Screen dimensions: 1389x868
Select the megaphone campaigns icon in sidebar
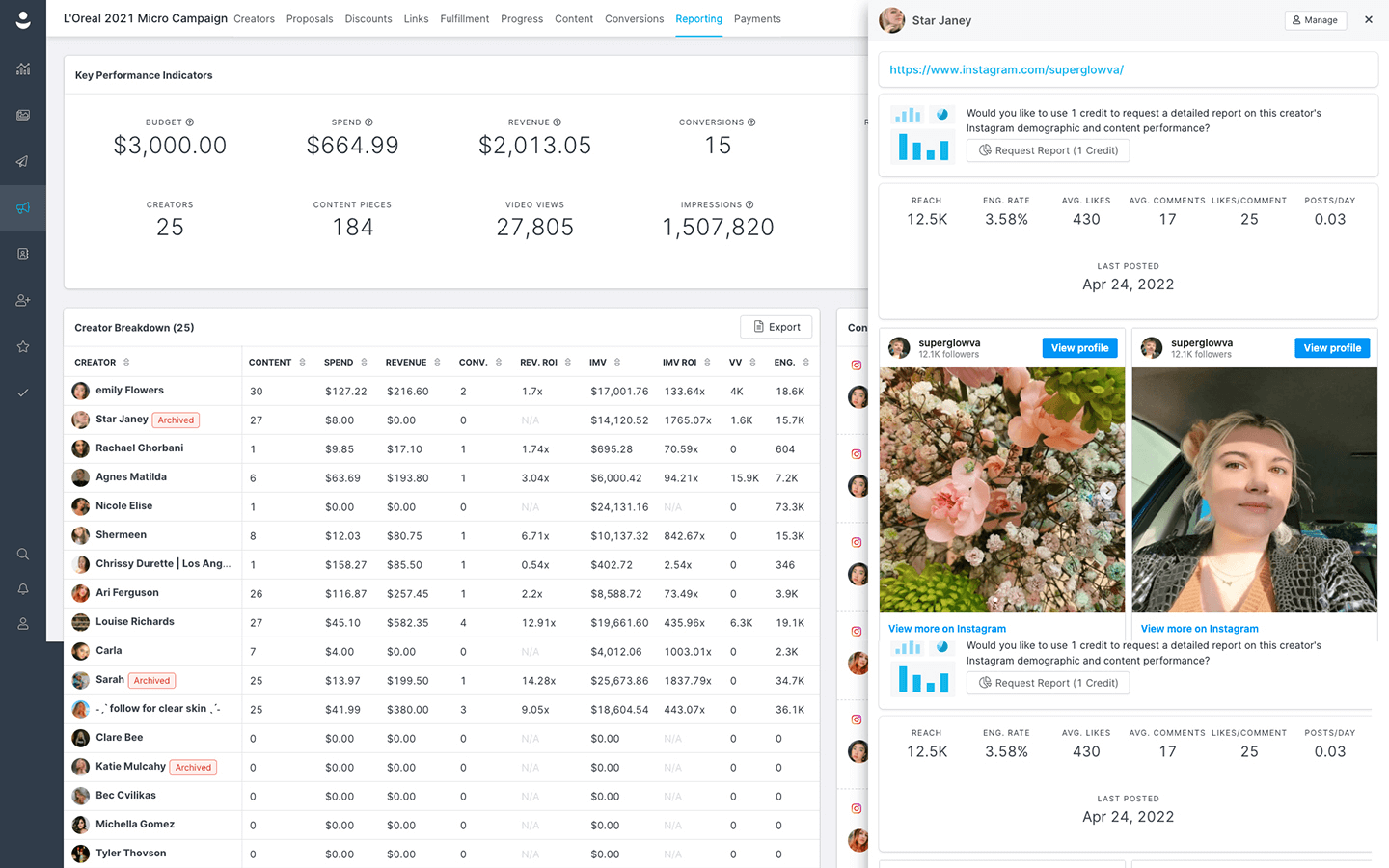point(23,207)
